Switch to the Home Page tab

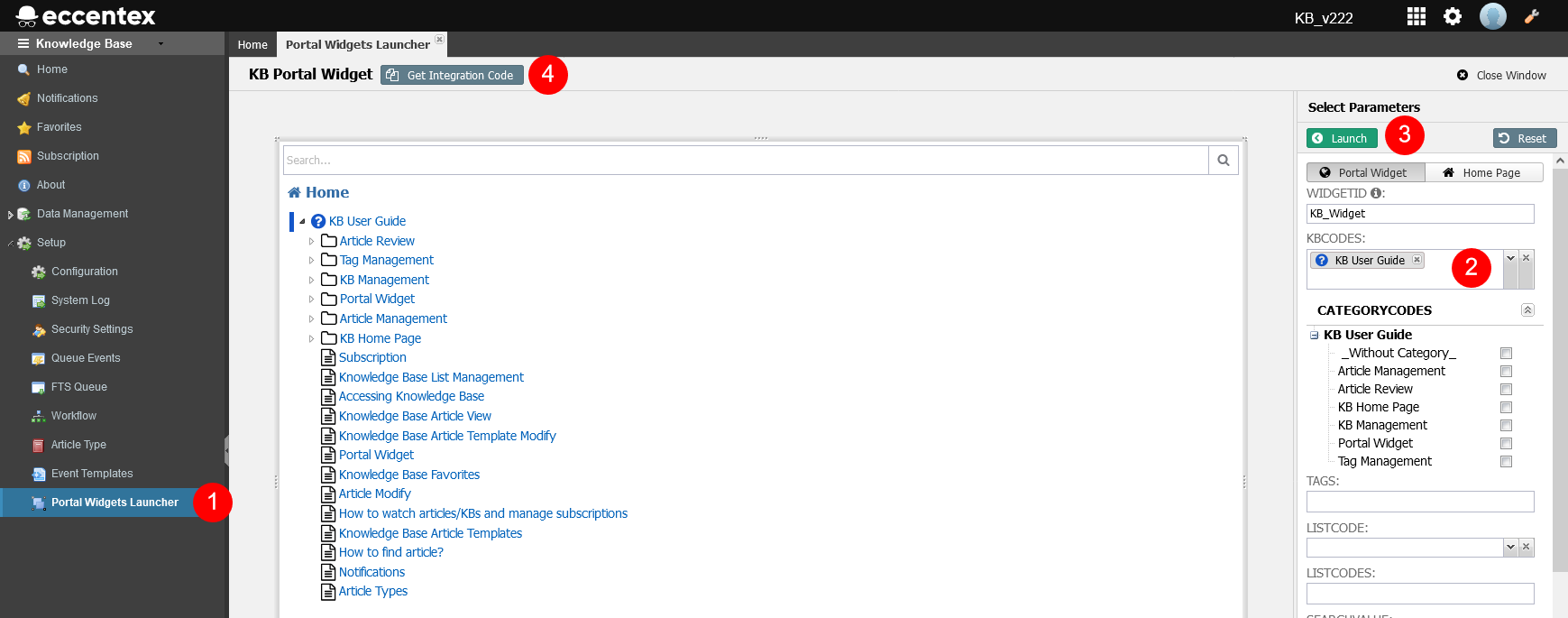(x=1483, y=173)
